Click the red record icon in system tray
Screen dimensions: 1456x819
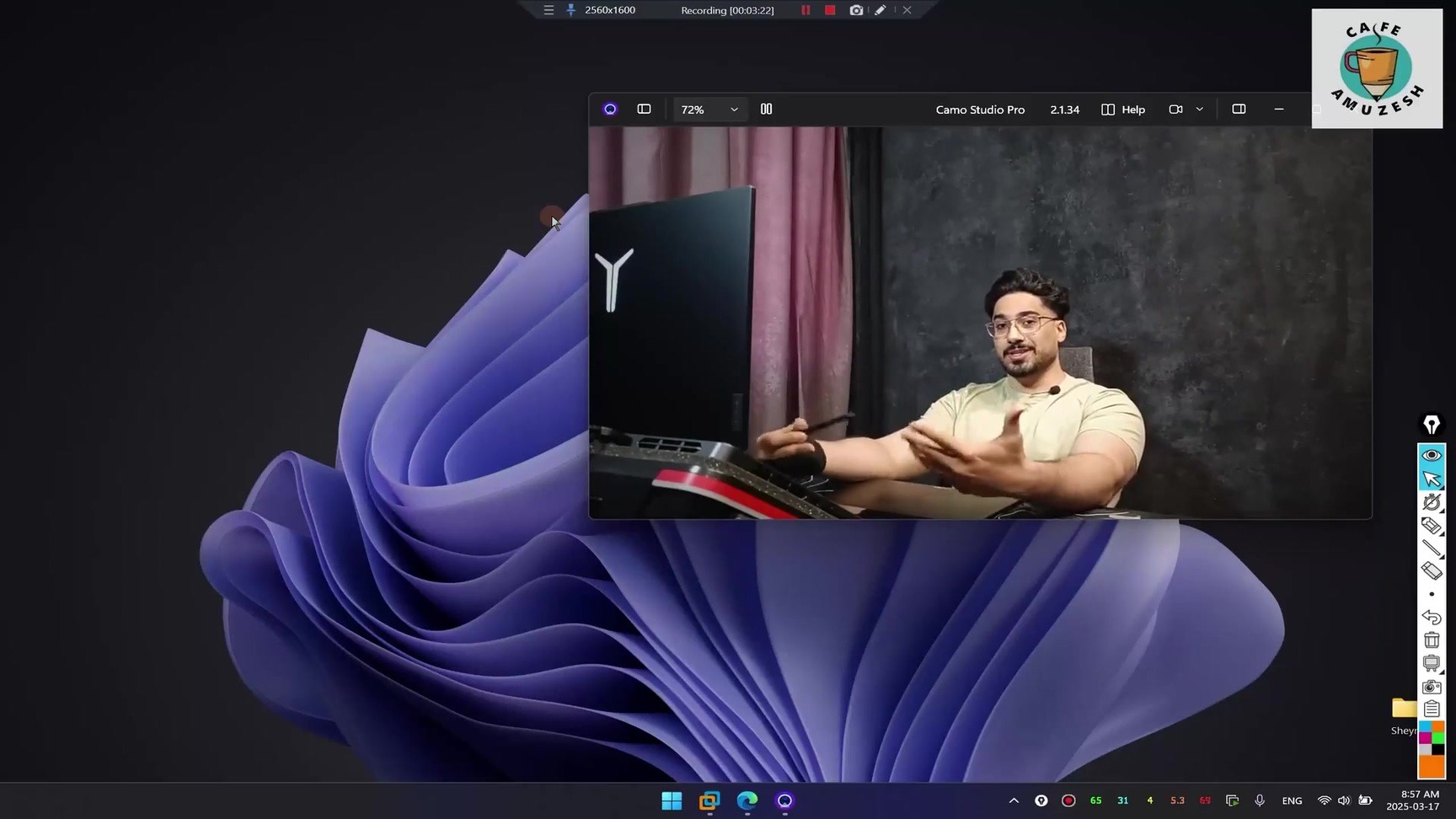[x=1068, y=800]
